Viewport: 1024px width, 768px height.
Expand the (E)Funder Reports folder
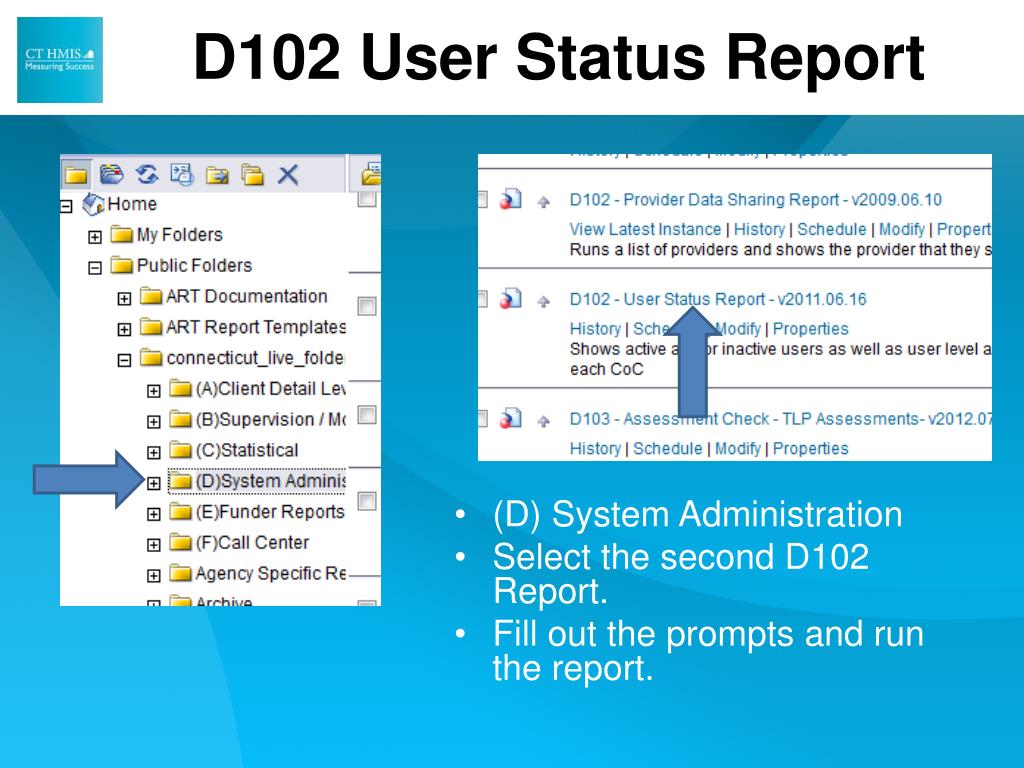(153, 514)
